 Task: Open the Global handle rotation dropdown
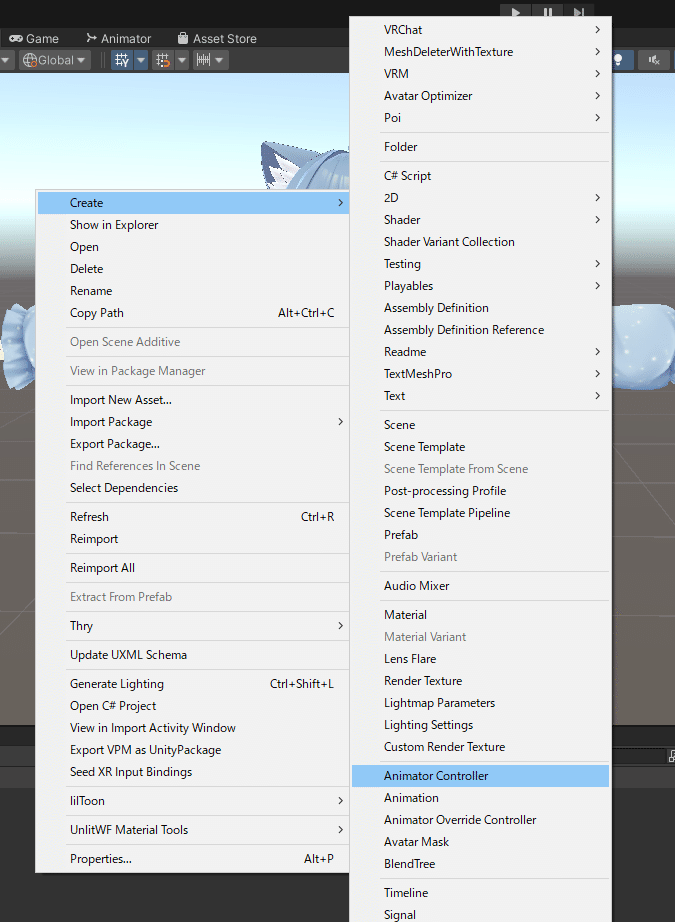point(54,60)
